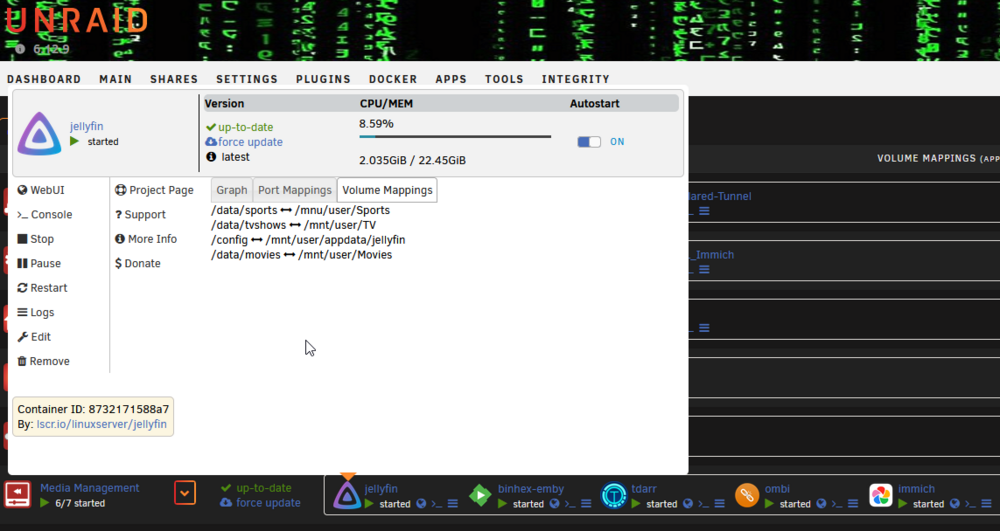The image size is (1000, 531).
Task: Open ombi console icon
Action: [837, 504]
